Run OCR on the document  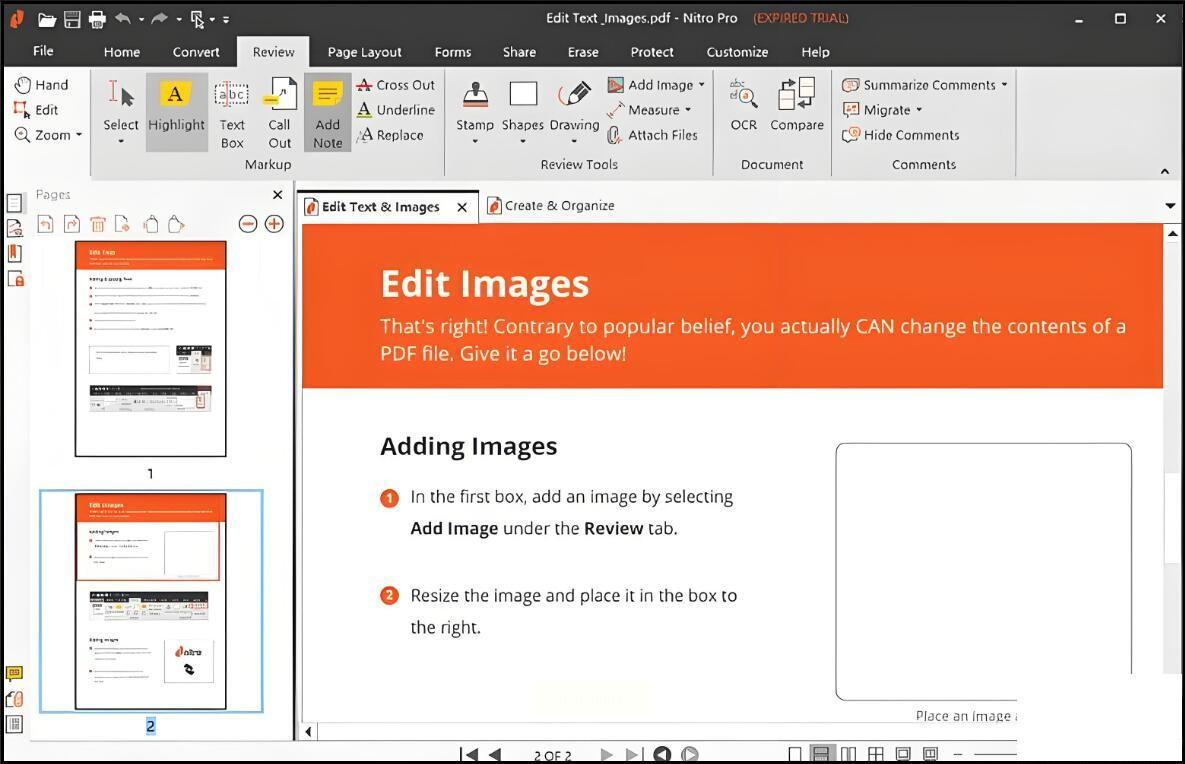click(743, 106)
